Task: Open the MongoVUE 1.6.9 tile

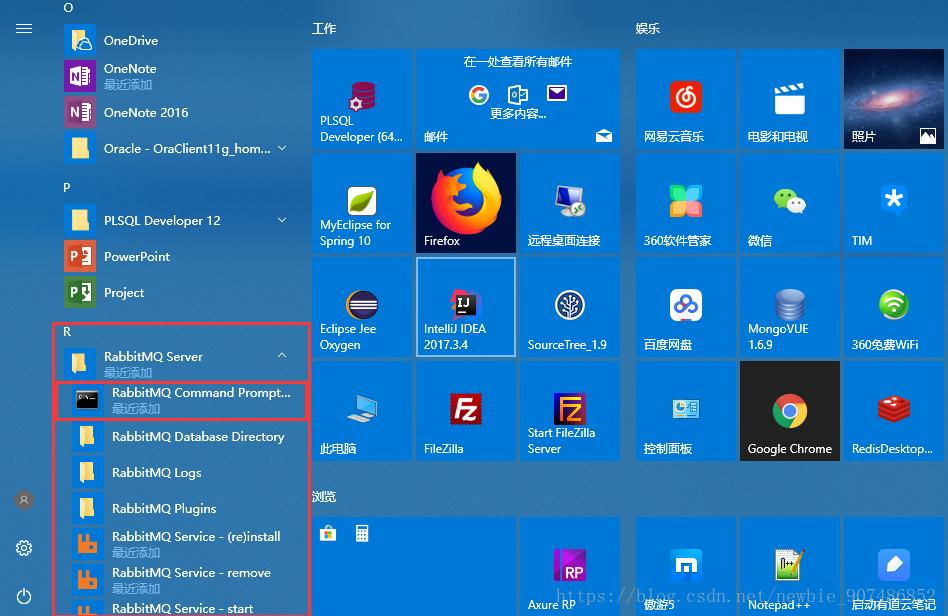Action: point(790,307)
